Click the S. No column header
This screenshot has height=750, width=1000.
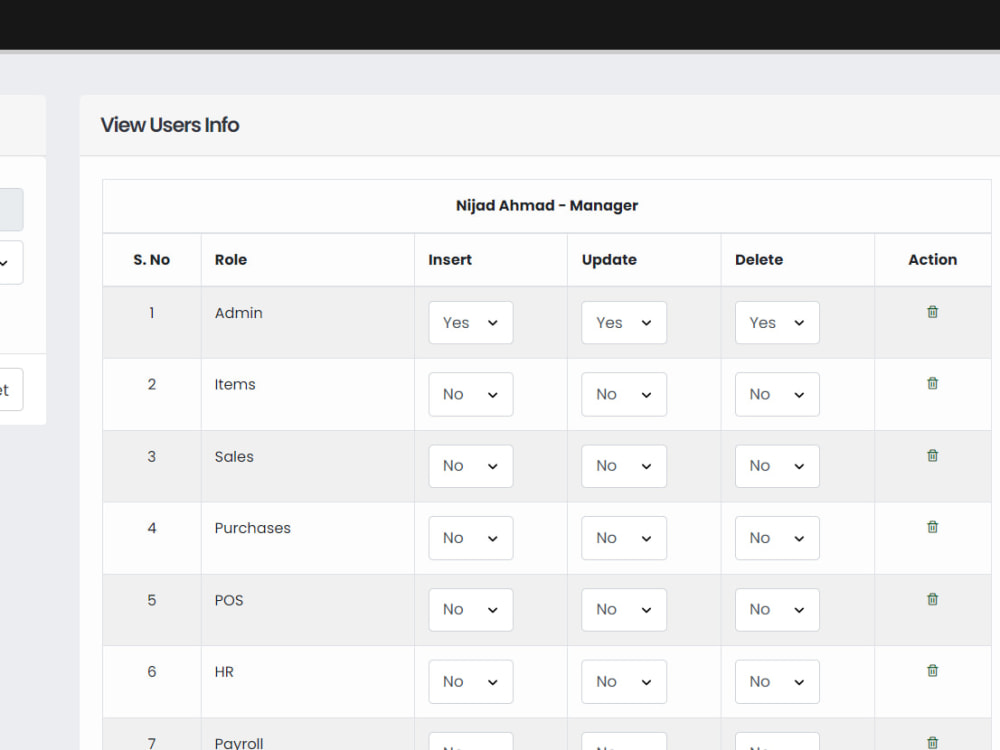coord(152,260)
